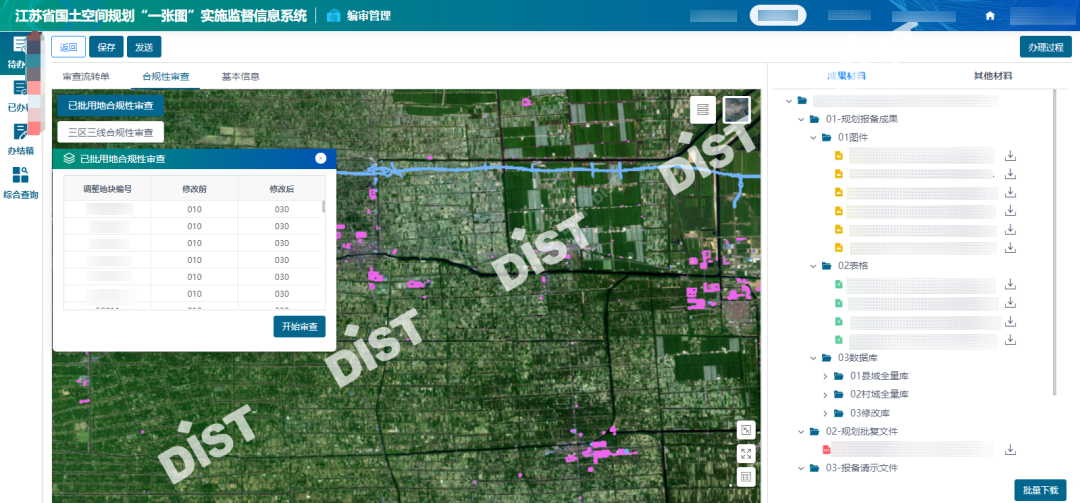Expand the 02村域全量库 folder
This screenshot has width=1080, height=503.
click(x=825, y=394)
